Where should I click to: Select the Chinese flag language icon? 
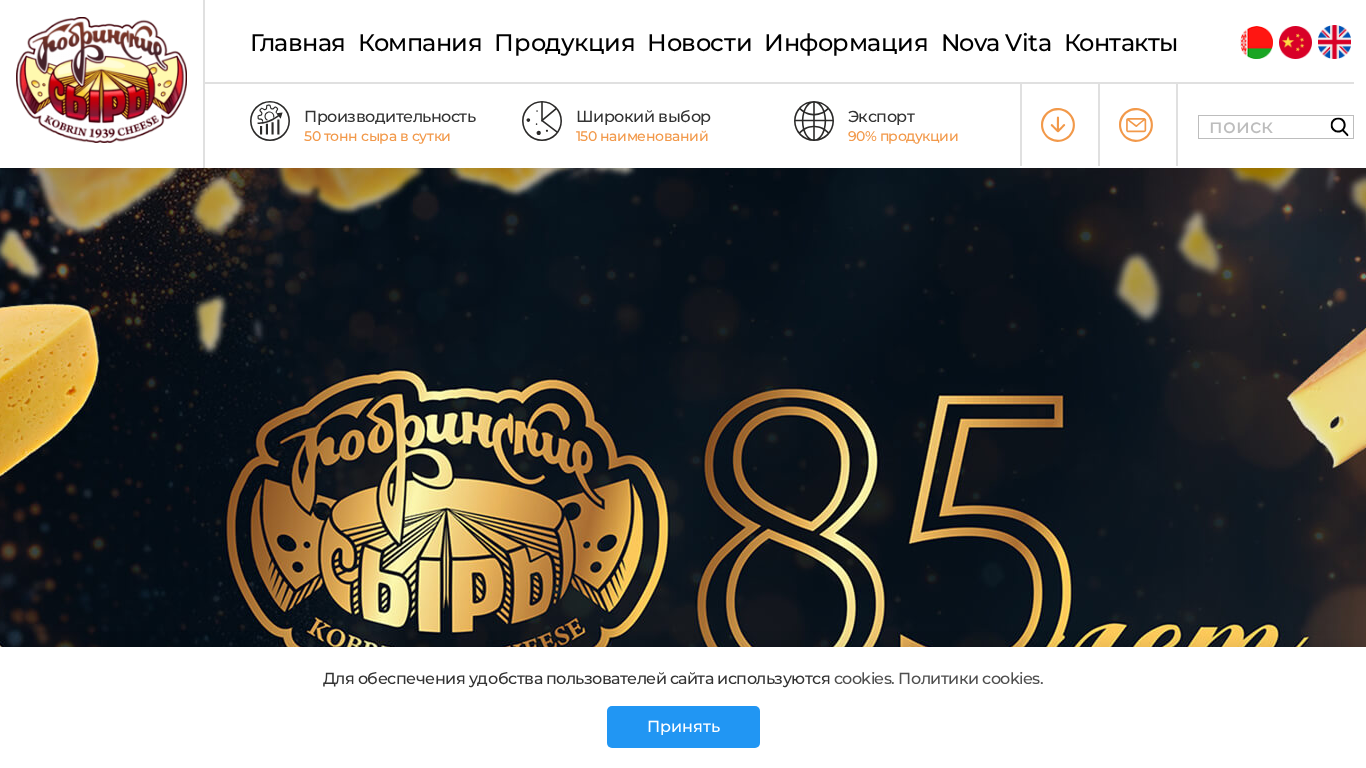tap(1295, 42)
